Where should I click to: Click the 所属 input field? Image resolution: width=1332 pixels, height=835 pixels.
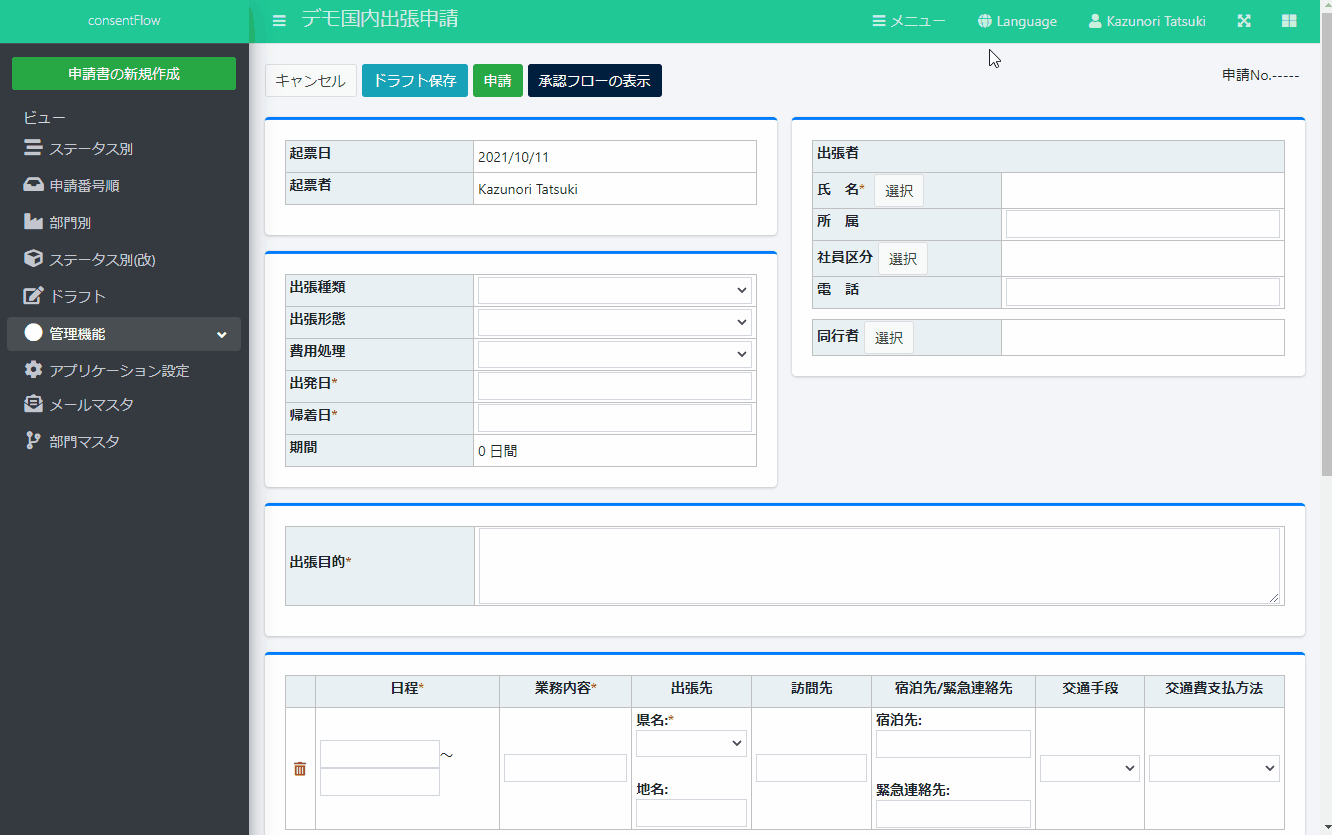1143,224
